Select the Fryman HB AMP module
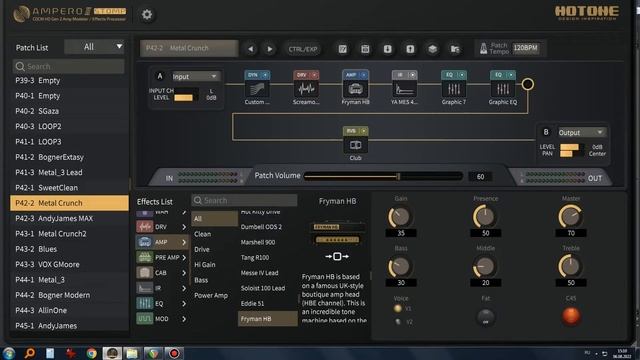Screen dimensions: 640x360 pos(355,89)
